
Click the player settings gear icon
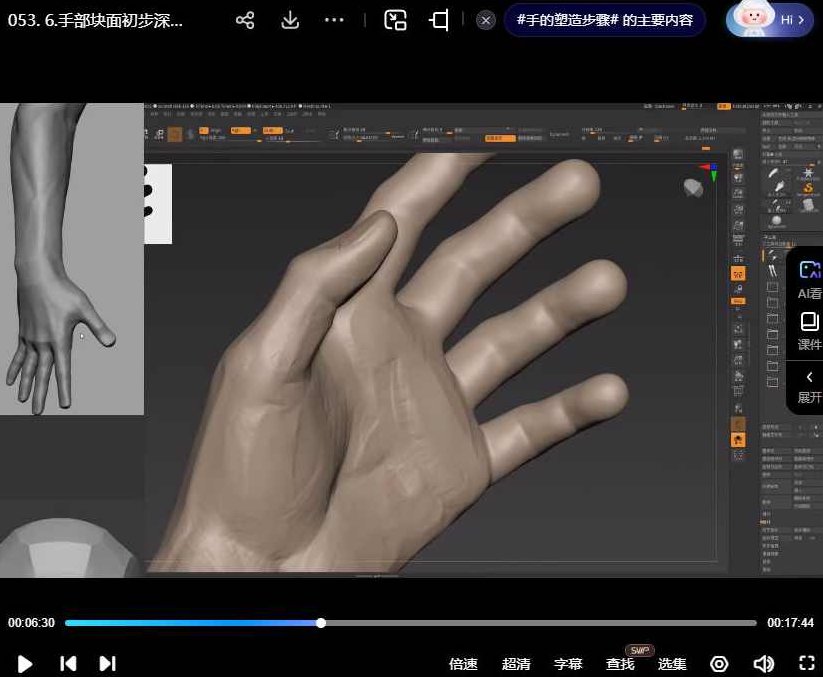(719, 663)
